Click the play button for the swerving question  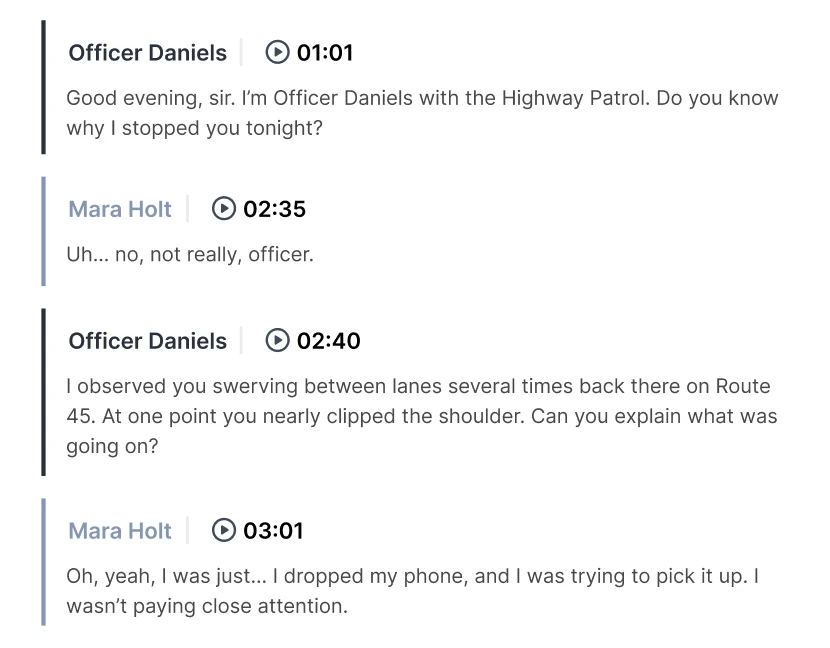[277, 340]
